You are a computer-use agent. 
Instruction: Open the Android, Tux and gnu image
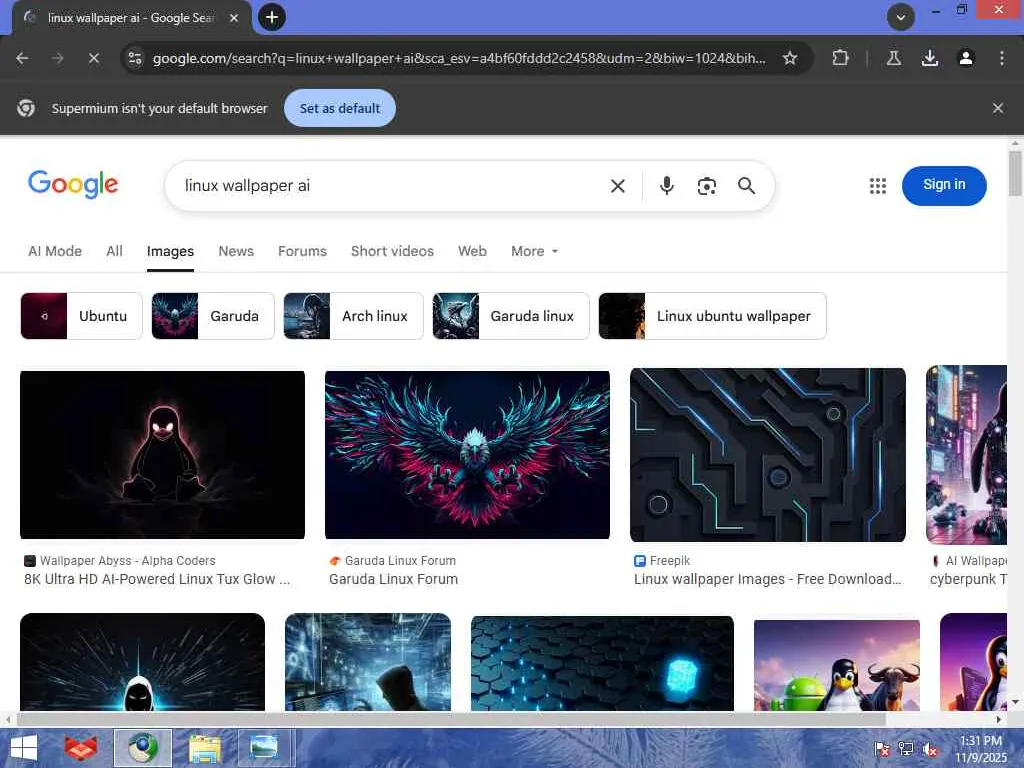point(837,665)
